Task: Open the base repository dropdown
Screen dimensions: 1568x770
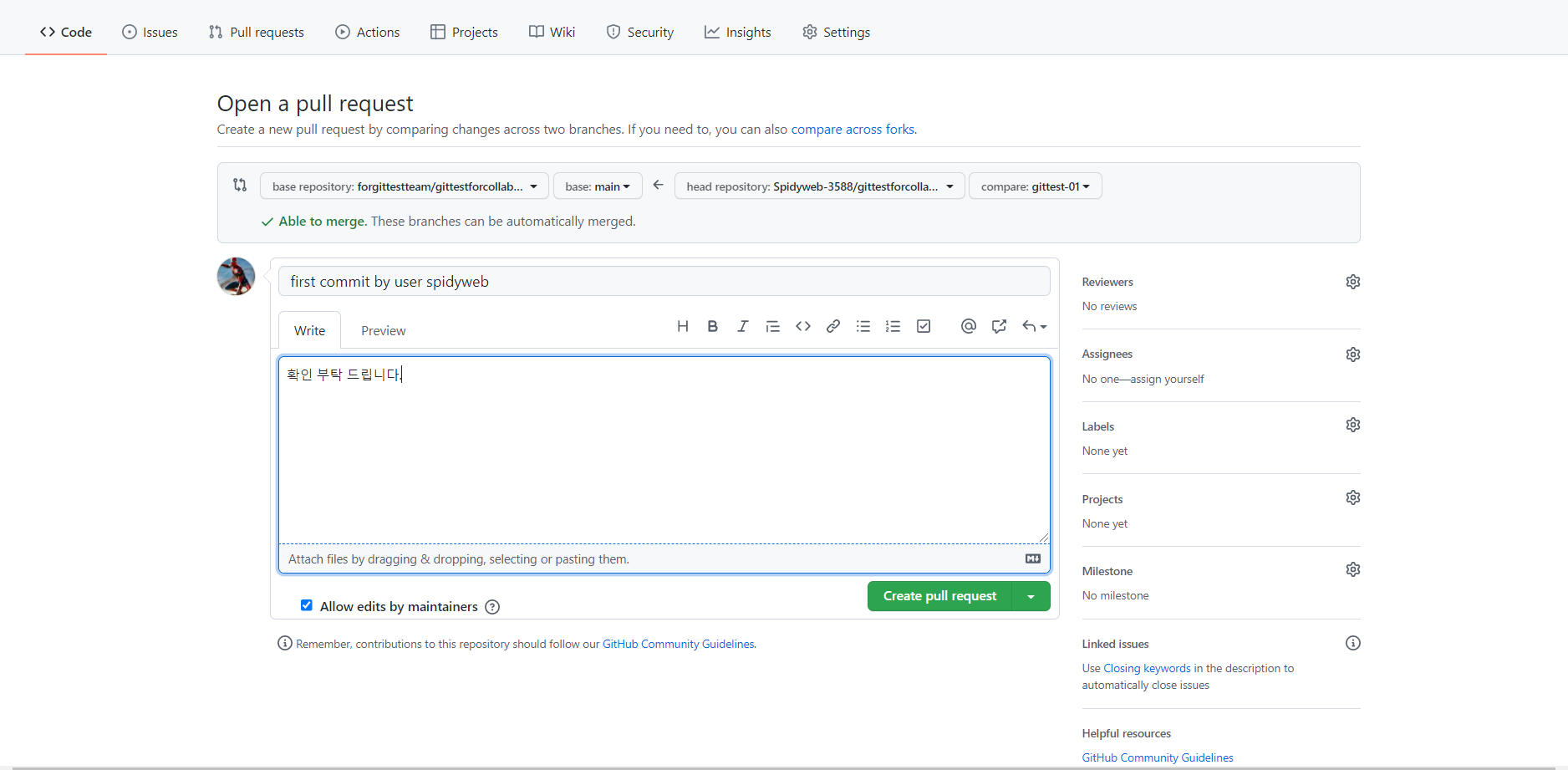Action: (405, 186)
